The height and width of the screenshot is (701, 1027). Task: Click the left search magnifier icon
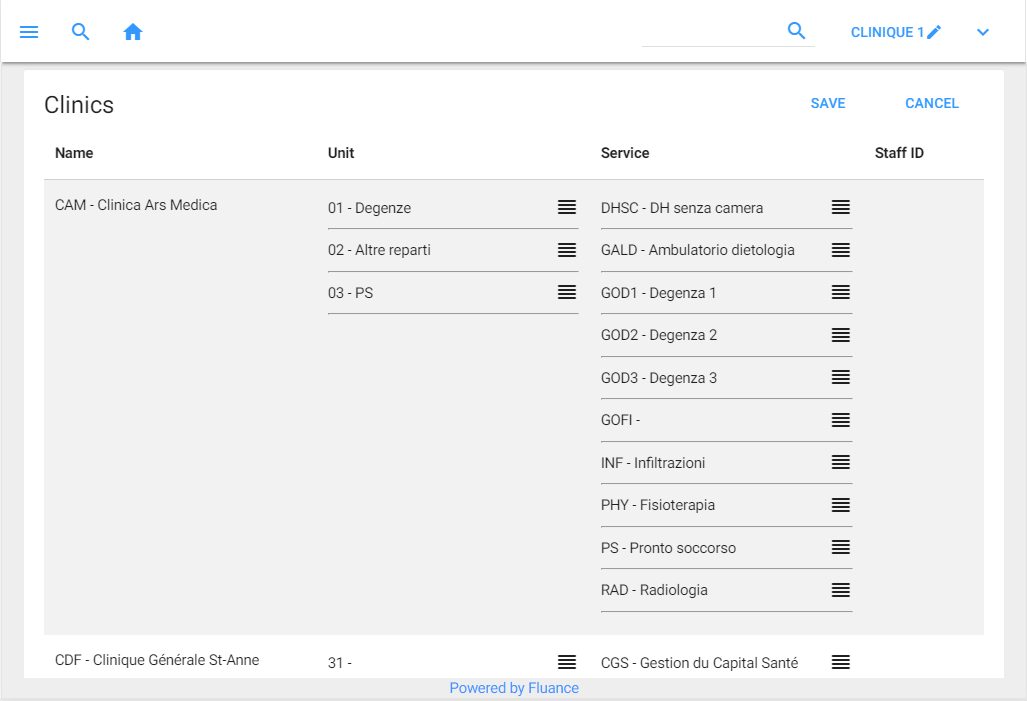tap(81, 32)
